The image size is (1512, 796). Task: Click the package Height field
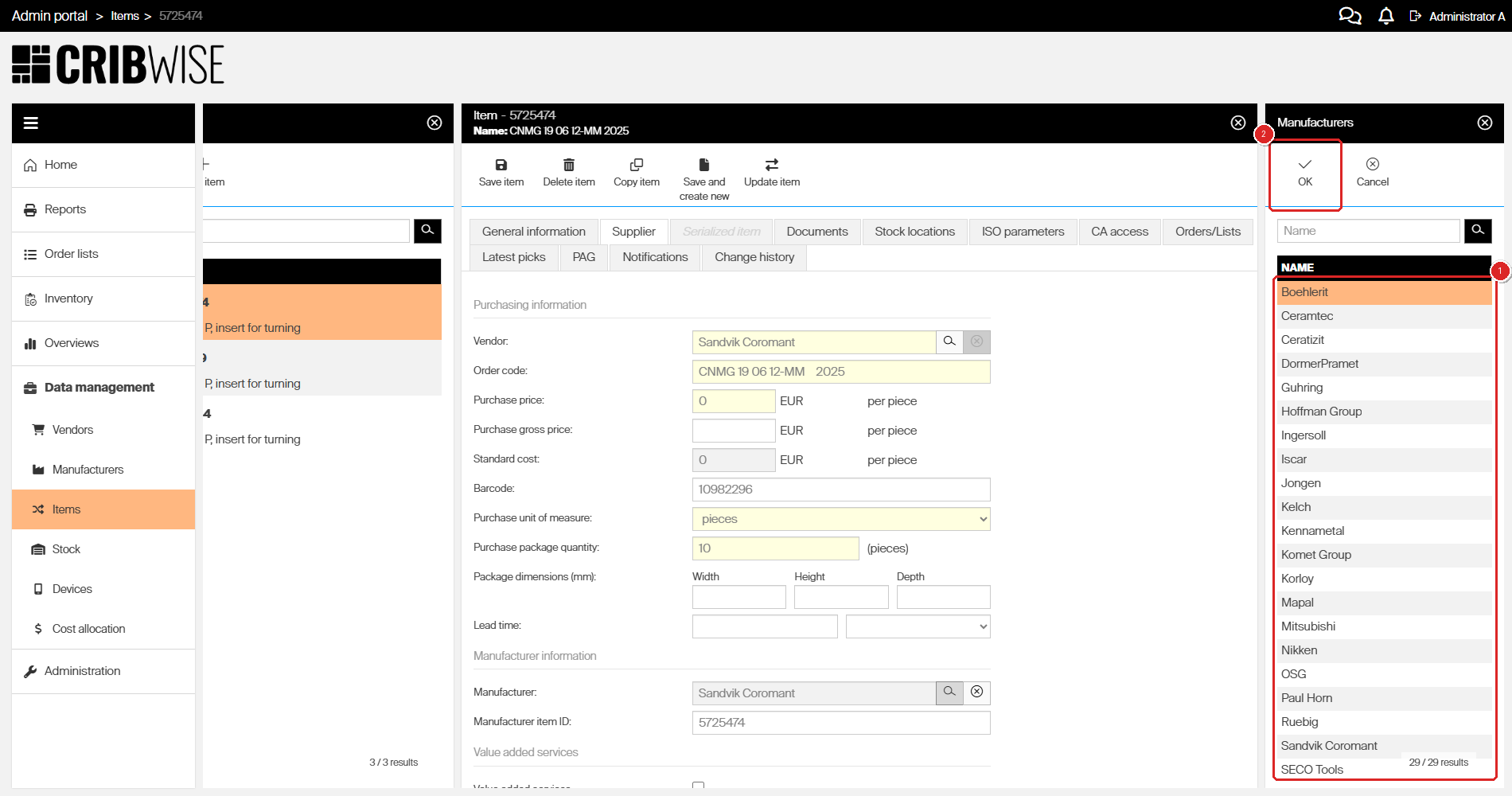(x=841, y=597)
